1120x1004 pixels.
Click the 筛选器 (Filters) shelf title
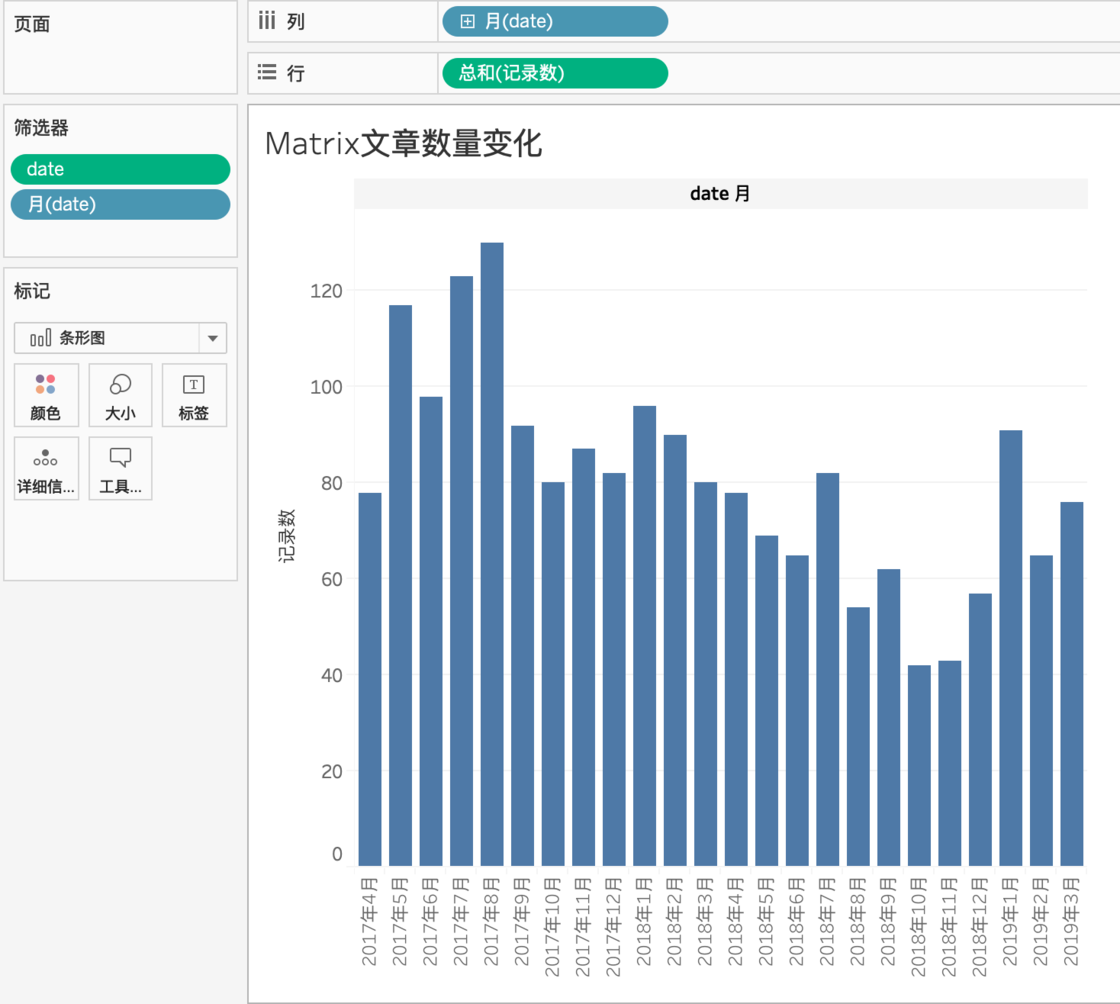pos(41,128)
